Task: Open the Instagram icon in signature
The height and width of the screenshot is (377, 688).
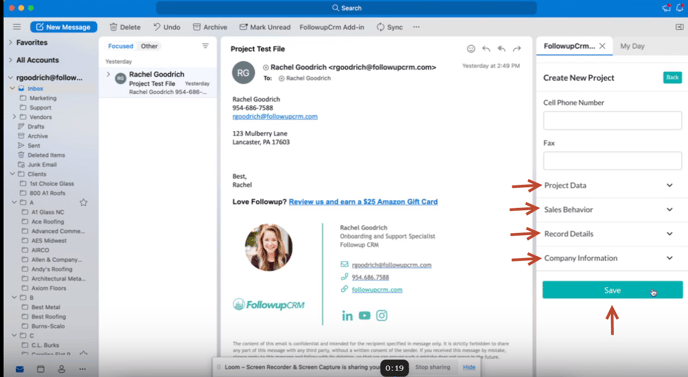Action: pos(382,316)
